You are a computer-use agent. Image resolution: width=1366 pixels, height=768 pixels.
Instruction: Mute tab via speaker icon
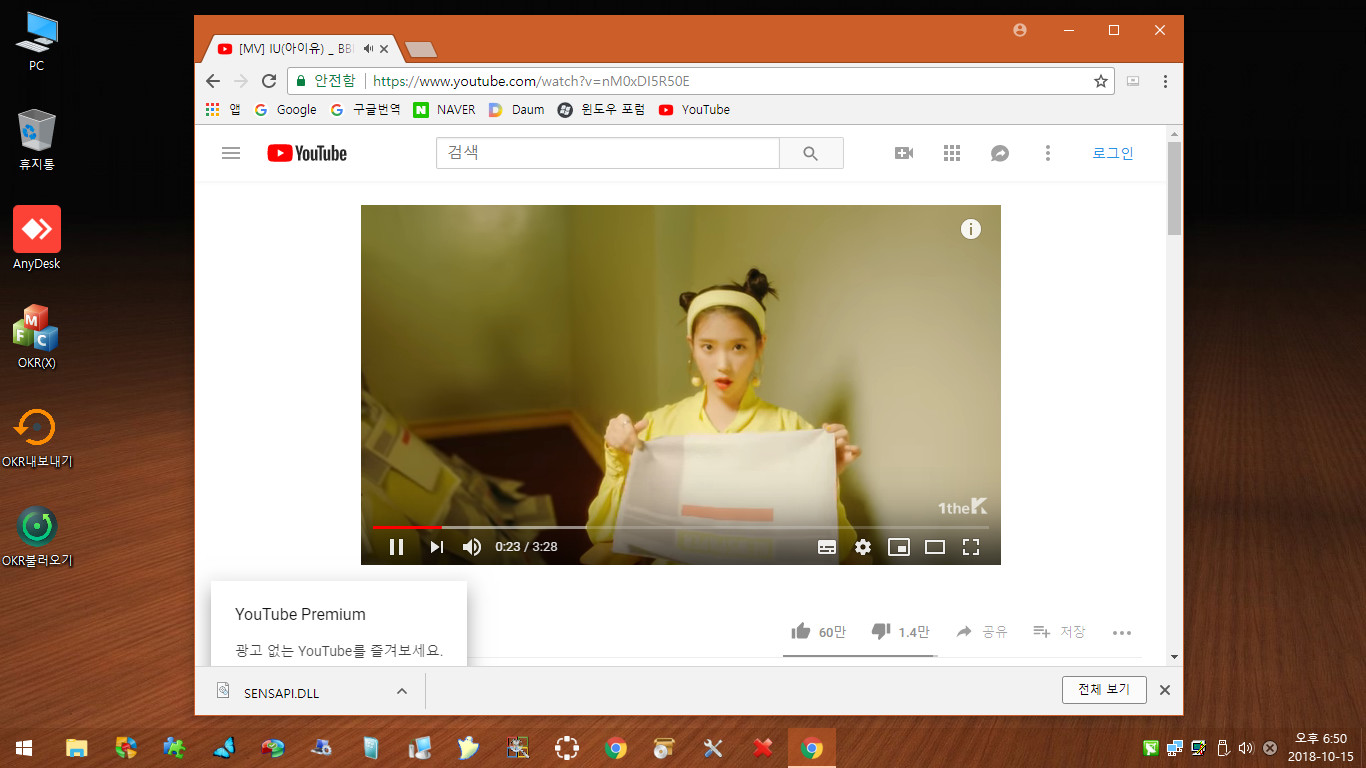369,48
